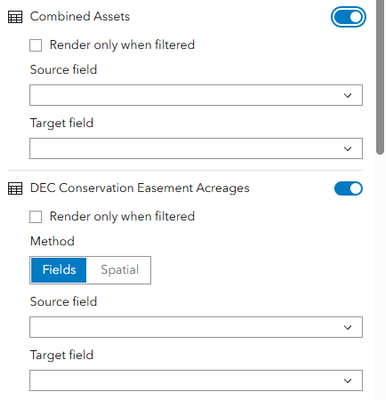The height and width of the screenshot is (400, 386).
Task: Click the DEC Conservation Easement Acreages title
Action: click(x=140, y=188)
